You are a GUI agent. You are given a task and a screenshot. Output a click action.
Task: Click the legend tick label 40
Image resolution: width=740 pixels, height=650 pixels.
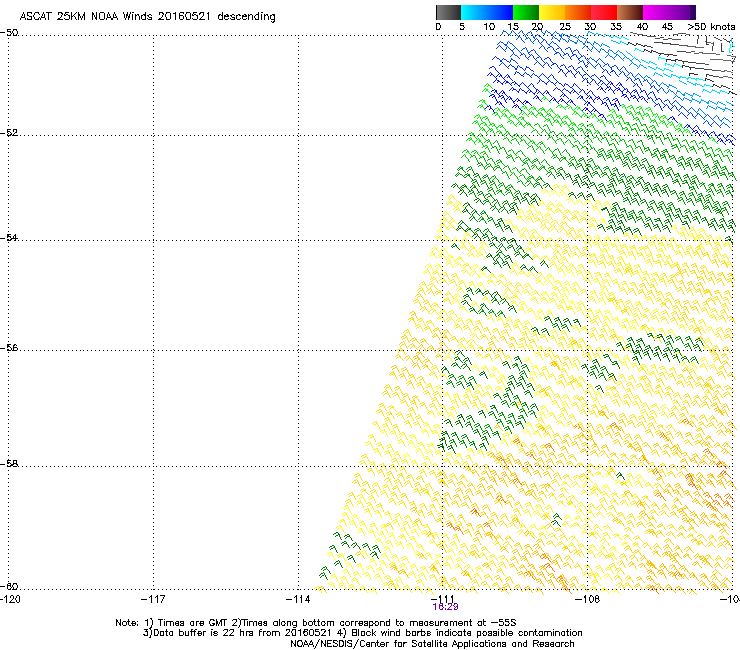pos(642,27)
